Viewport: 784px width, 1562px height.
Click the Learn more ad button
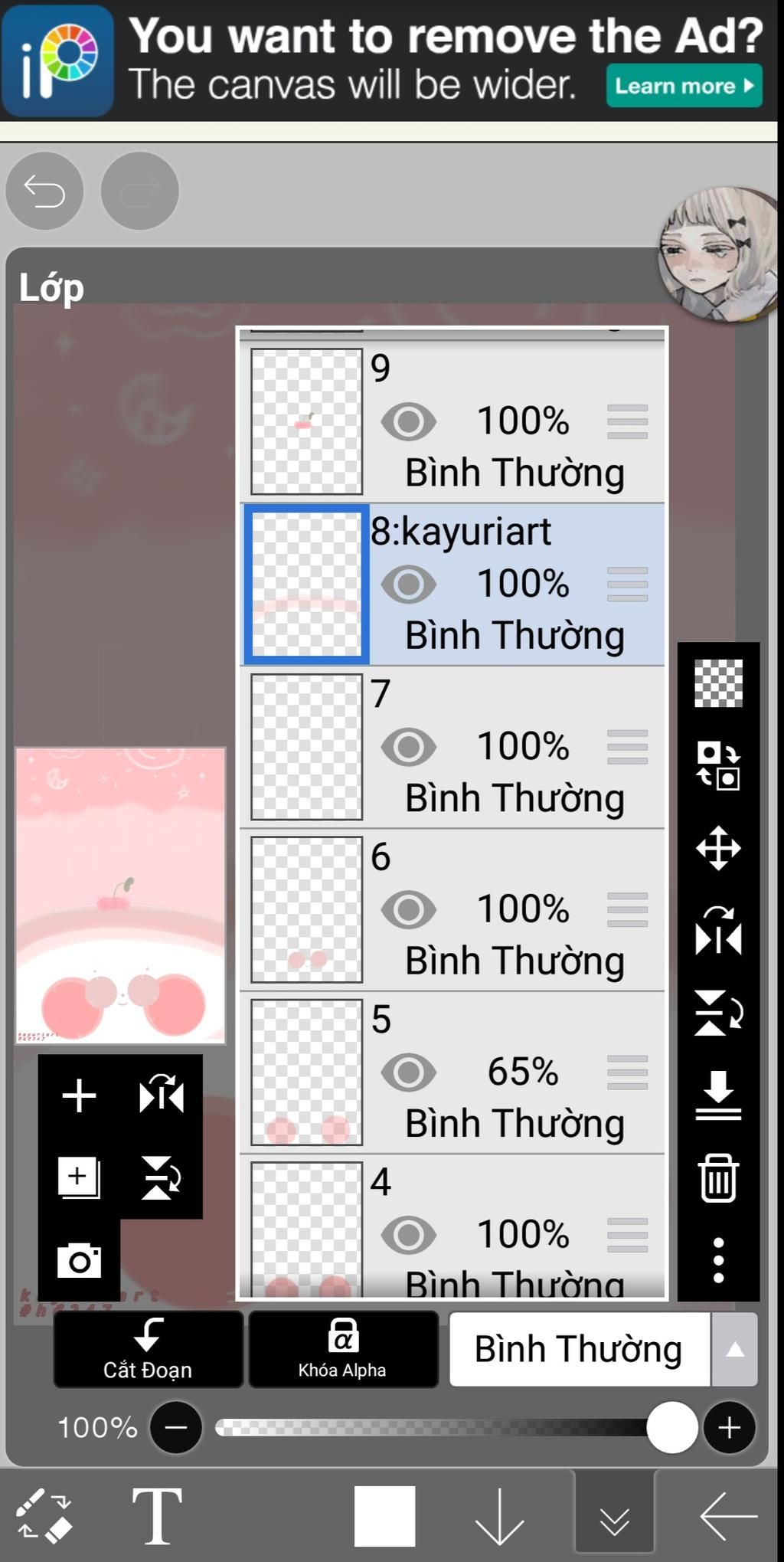tap(684, 86)
